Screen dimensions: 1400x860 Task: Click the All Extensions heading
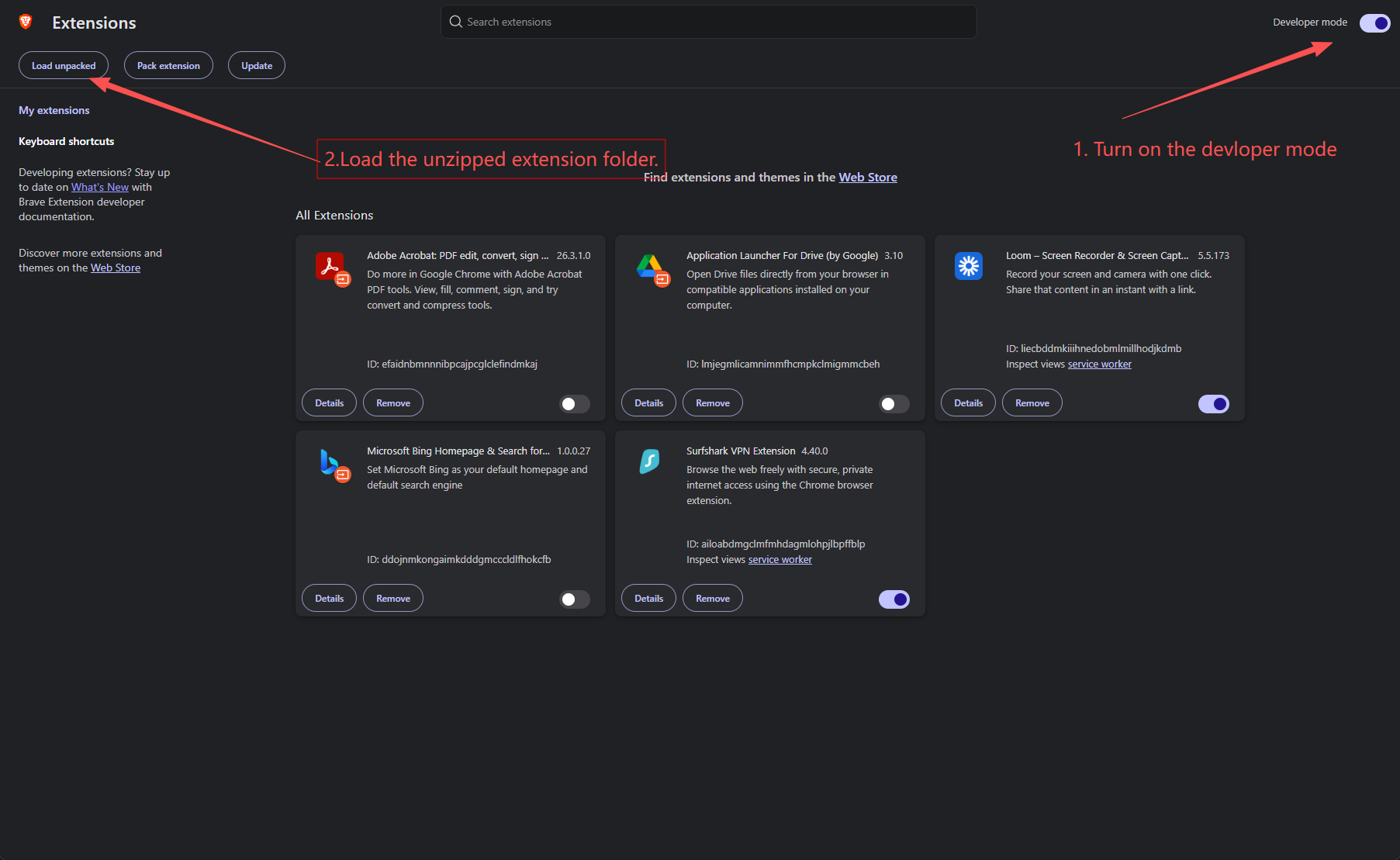click(334, 216)
